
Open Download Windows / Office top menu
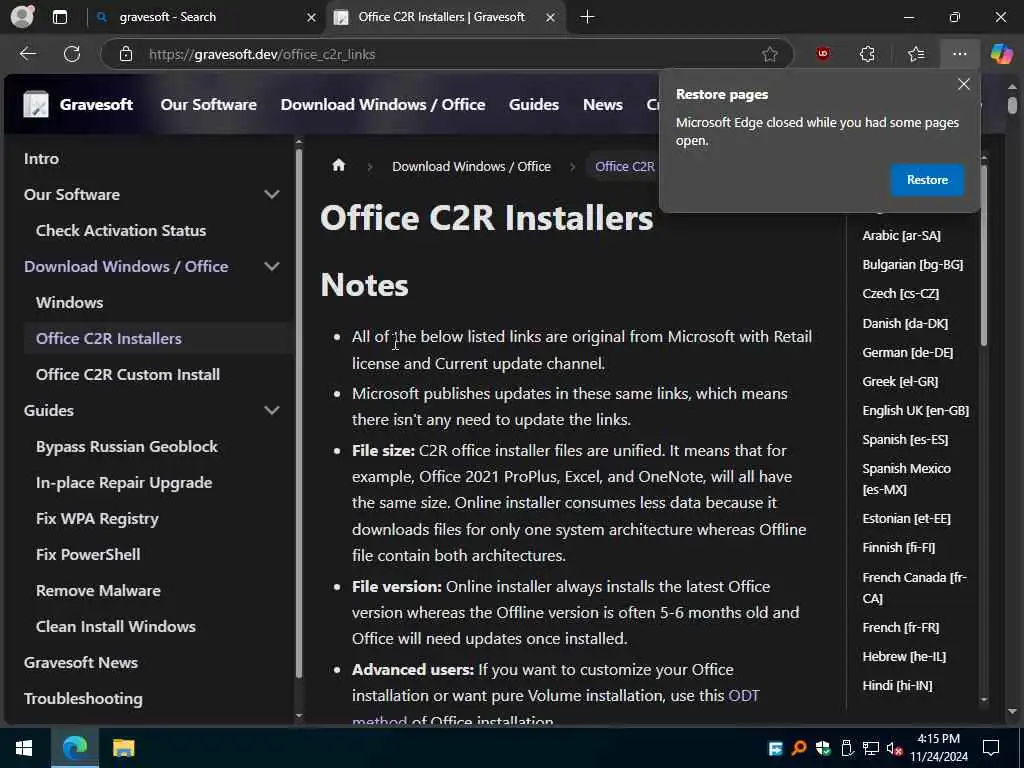tap(383, 104)
